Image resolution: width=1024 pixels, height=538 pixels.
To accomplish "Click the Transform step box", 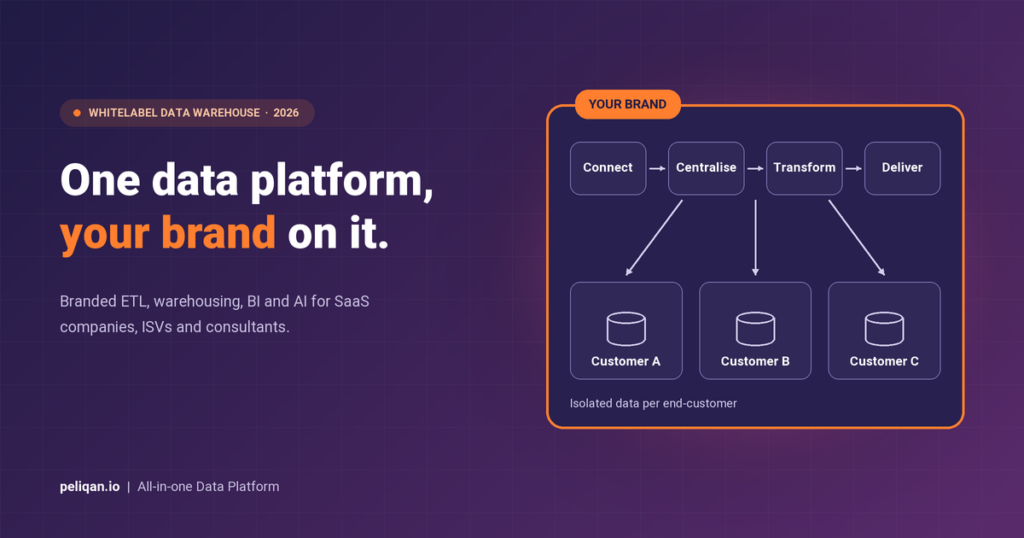I will [804, 168].
